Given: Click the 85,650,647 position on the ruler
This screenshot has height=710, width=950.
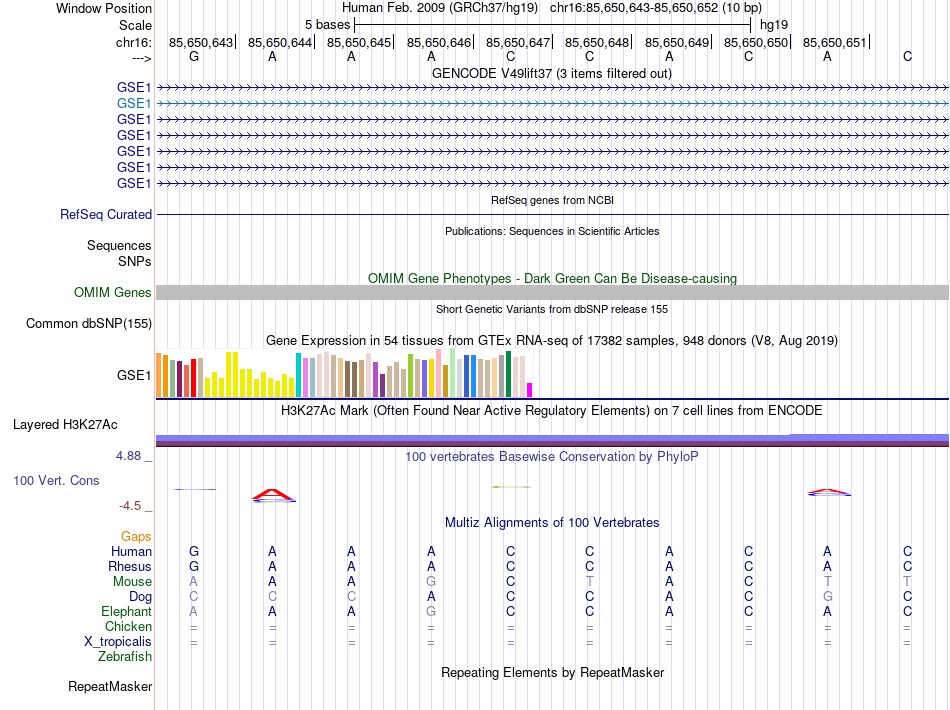Looking at the screenshot, I should [518, 42].
